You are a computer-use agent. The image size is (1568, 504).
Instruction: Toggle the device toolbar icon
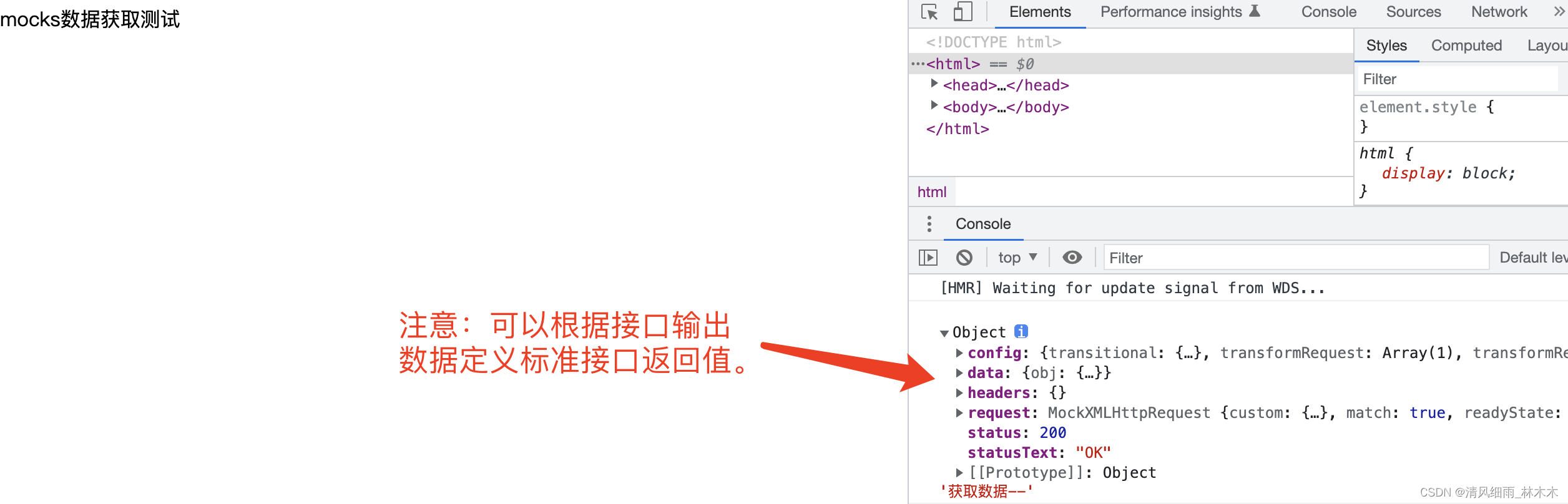click(963, 12)
